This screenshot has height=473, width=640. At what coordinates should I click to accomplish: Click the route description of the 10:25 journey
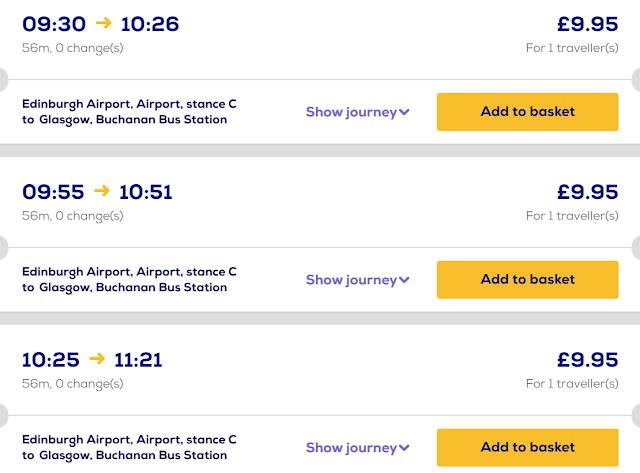(129, 448)
